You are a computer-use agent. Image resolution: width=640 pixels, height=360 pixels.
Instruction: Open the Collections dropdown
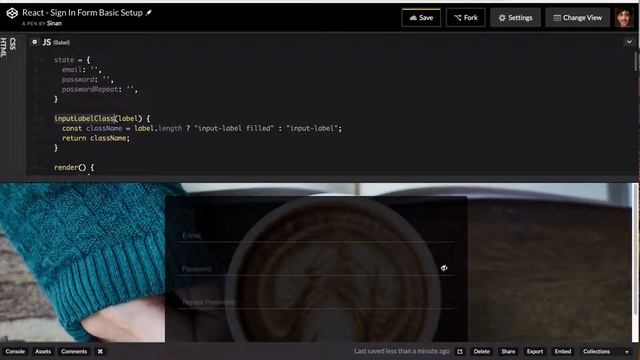(x=605, y=351)
